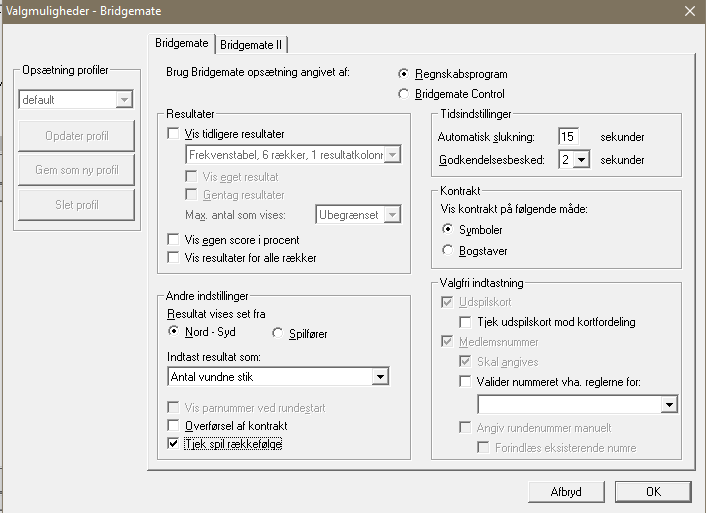Expand the Godkendelsesbesked seconds dropdown
This screenshot has height=513, width=706.
(x=581, y=159)
